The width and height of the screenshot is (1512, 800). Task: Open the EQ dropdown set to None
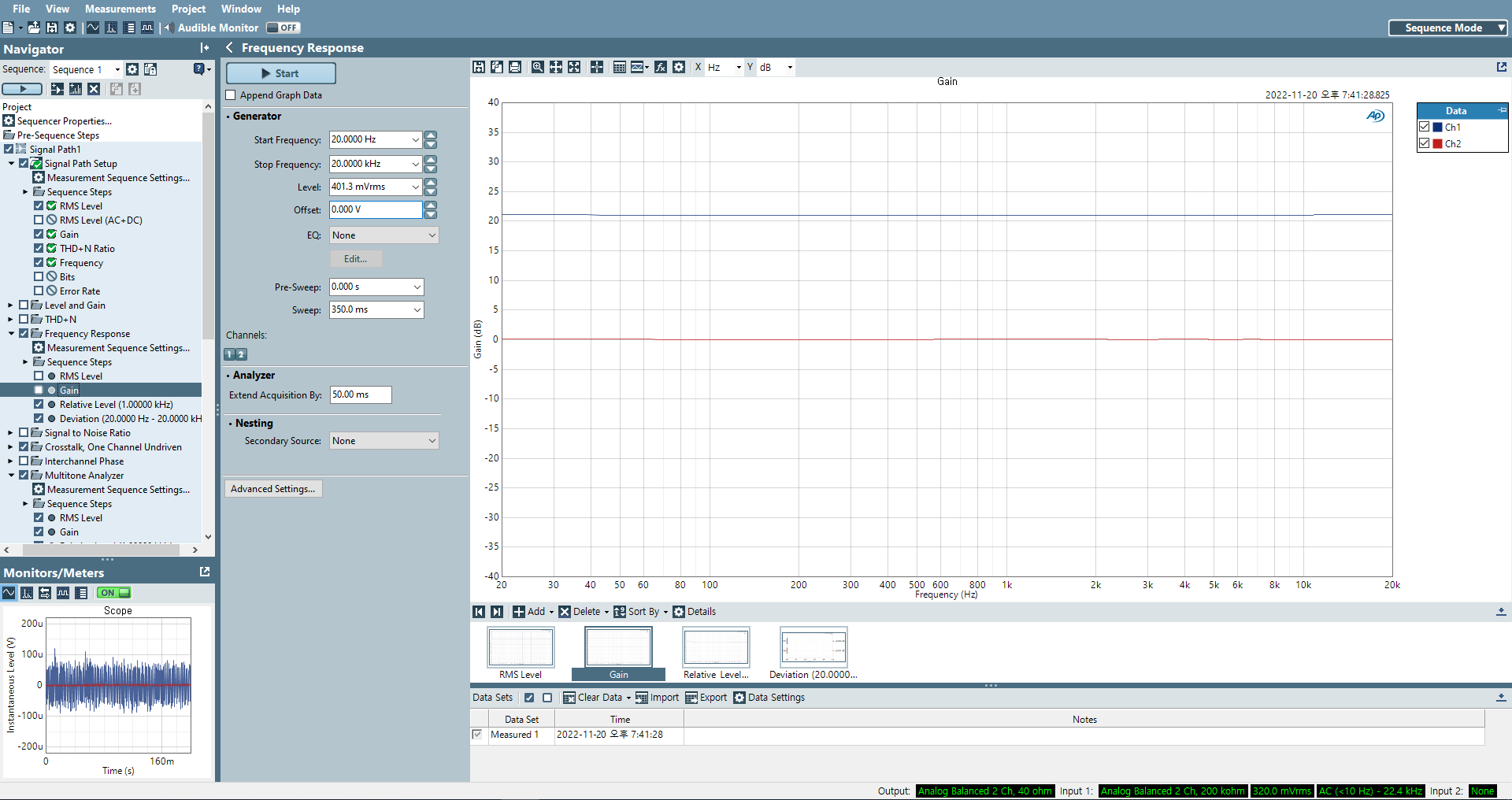click(384, 235)
